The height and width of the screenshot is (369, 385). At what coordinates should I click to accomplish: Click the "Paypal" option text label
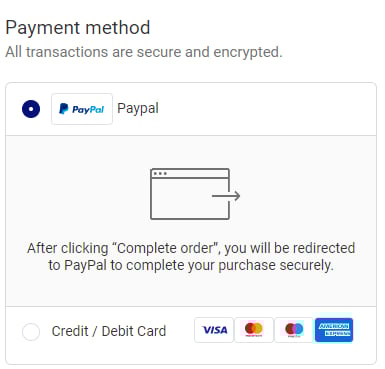point(138,109)
